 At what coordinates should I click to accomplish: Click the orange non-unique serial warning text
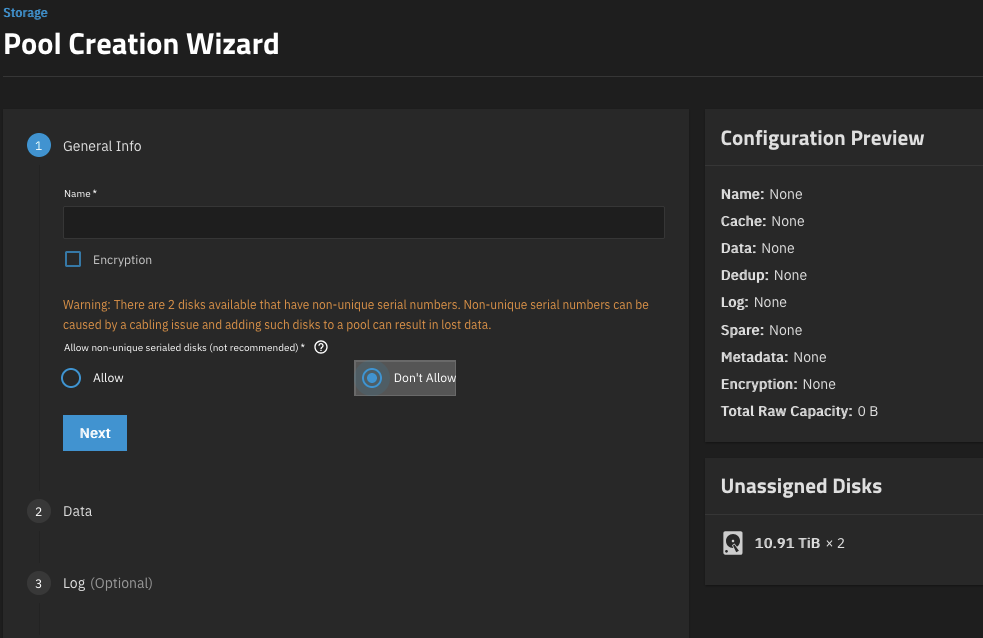tap(356, 315)
